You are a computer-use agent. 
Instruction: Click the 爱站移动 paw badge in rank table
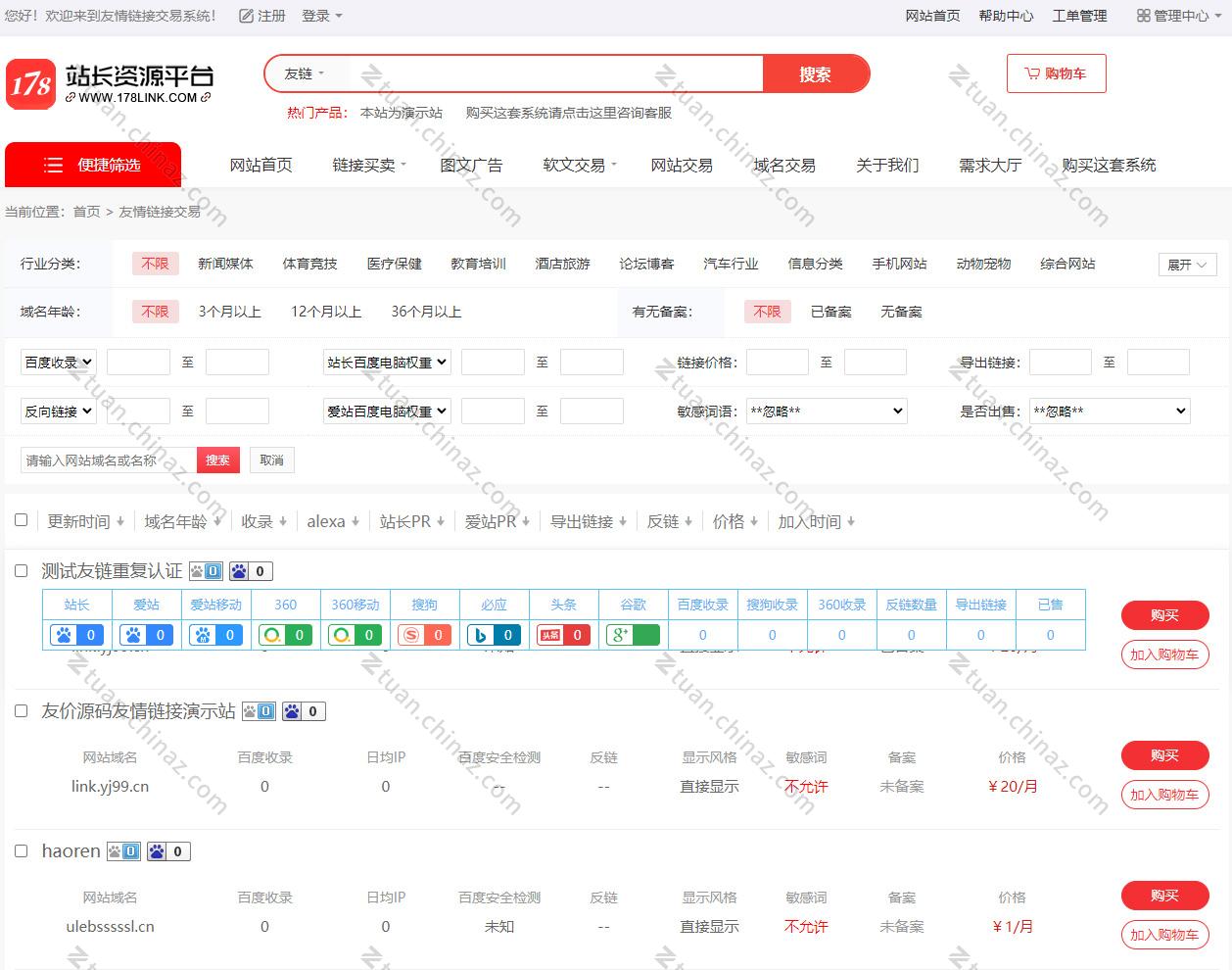[x=216, y=635]
